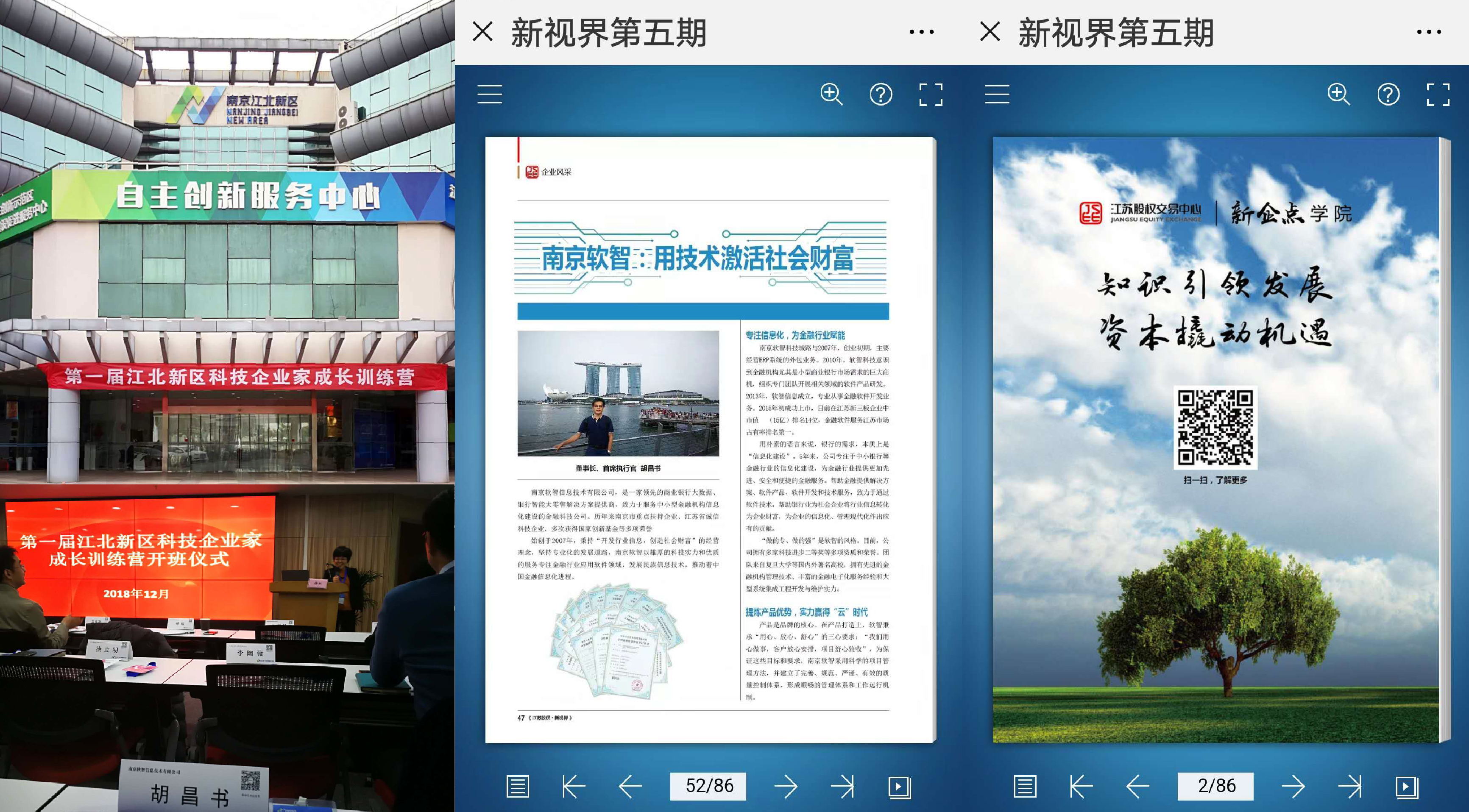Image resolution: width=1469 pixels, height=812 pixels.
Task: Click zoom-in magnifier in right viewer
Action: click(x=1339, y=94)
